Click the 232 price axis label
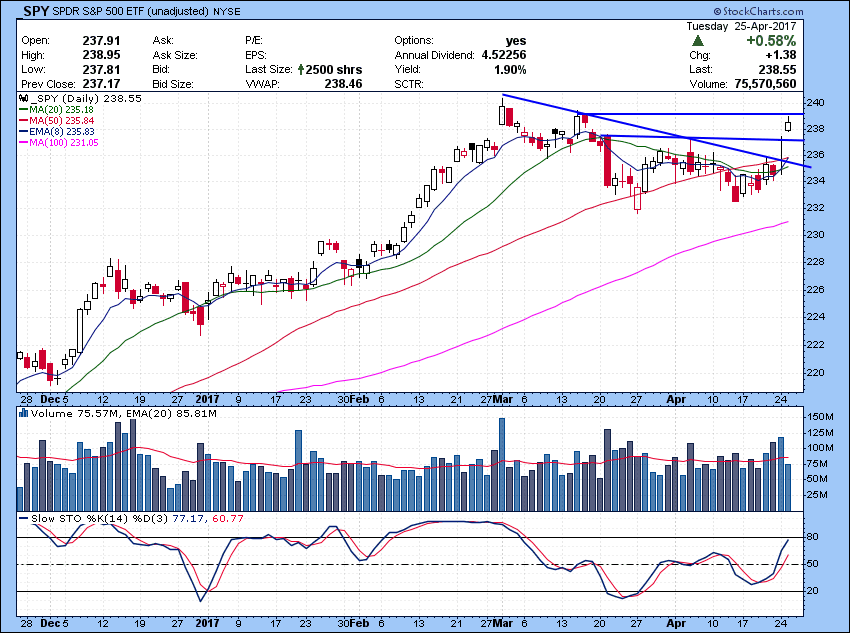This screenshot has width=850, height=633. [816, 208]
